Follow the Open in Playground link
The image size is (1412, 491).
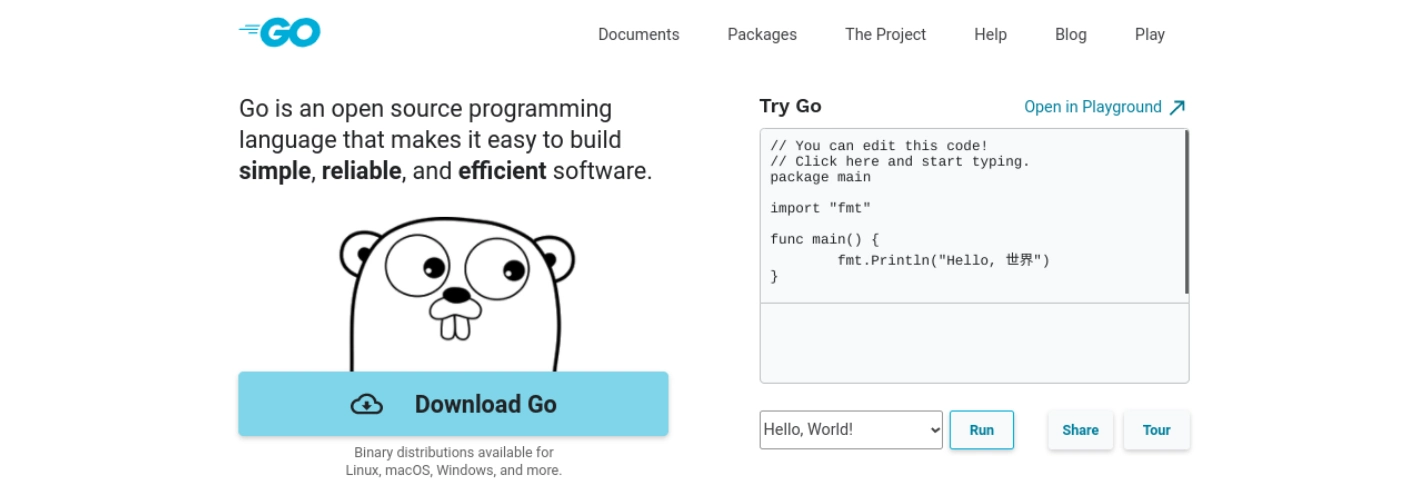click(1092, 107)
